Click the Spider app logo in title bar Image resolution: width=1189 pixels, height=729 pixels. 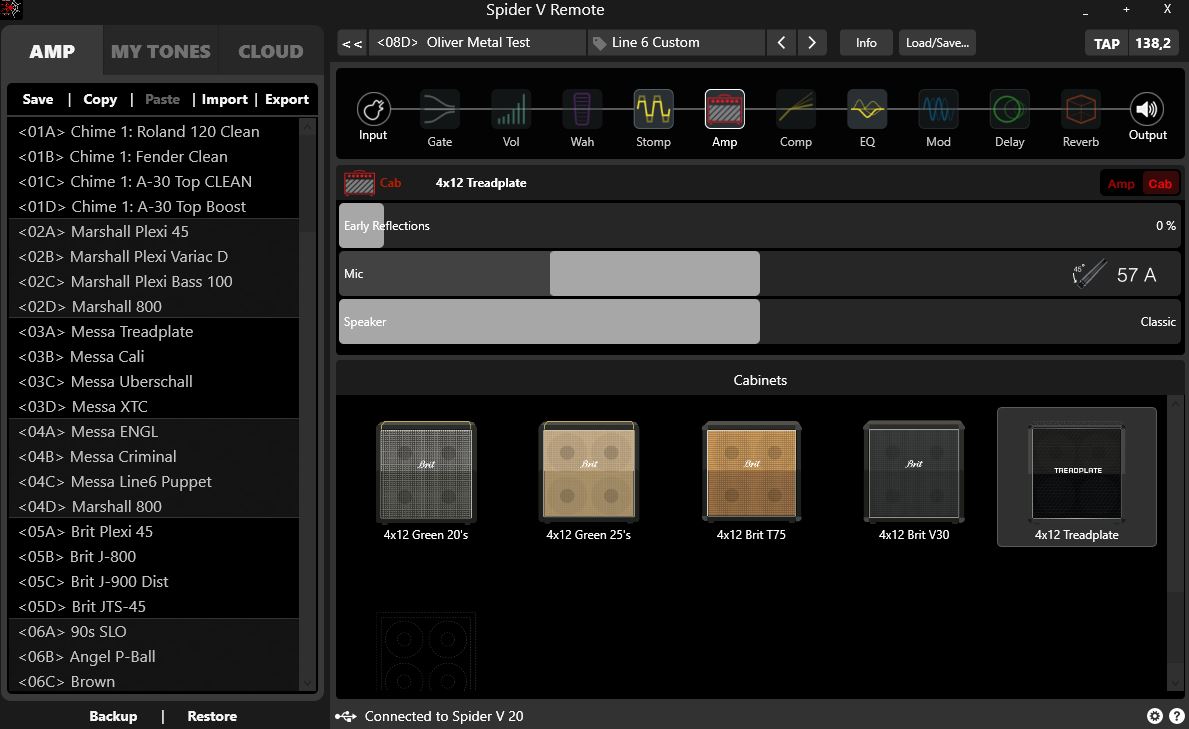pyautogui.click(x=11, y=10)
